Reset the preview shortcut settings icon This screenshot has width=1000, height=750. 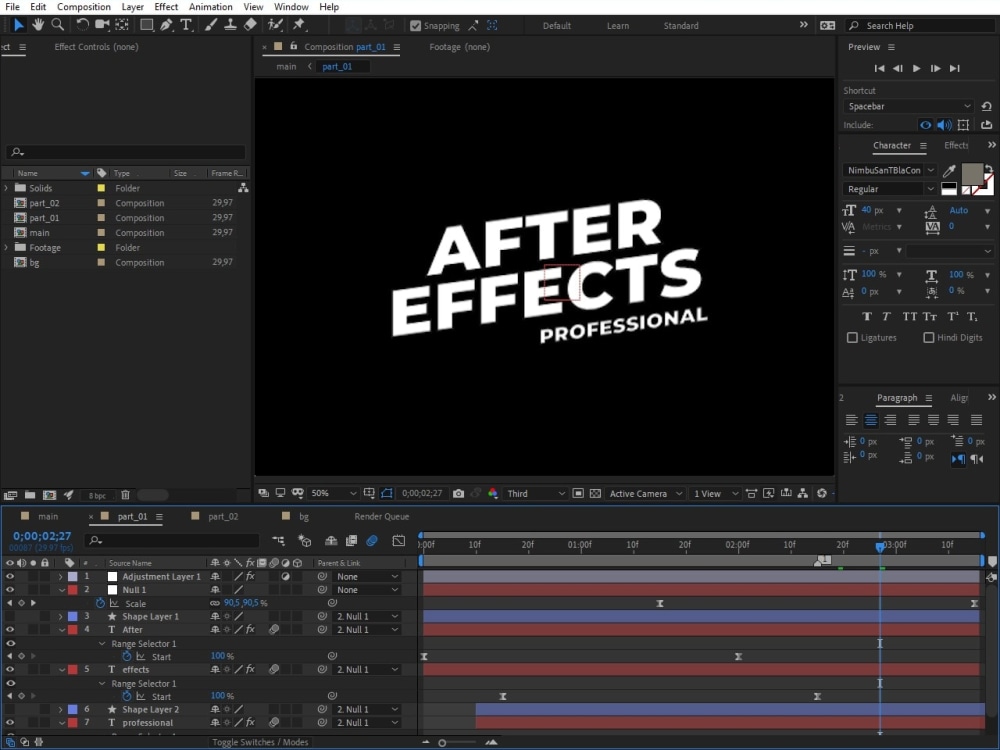pos(987,107)
